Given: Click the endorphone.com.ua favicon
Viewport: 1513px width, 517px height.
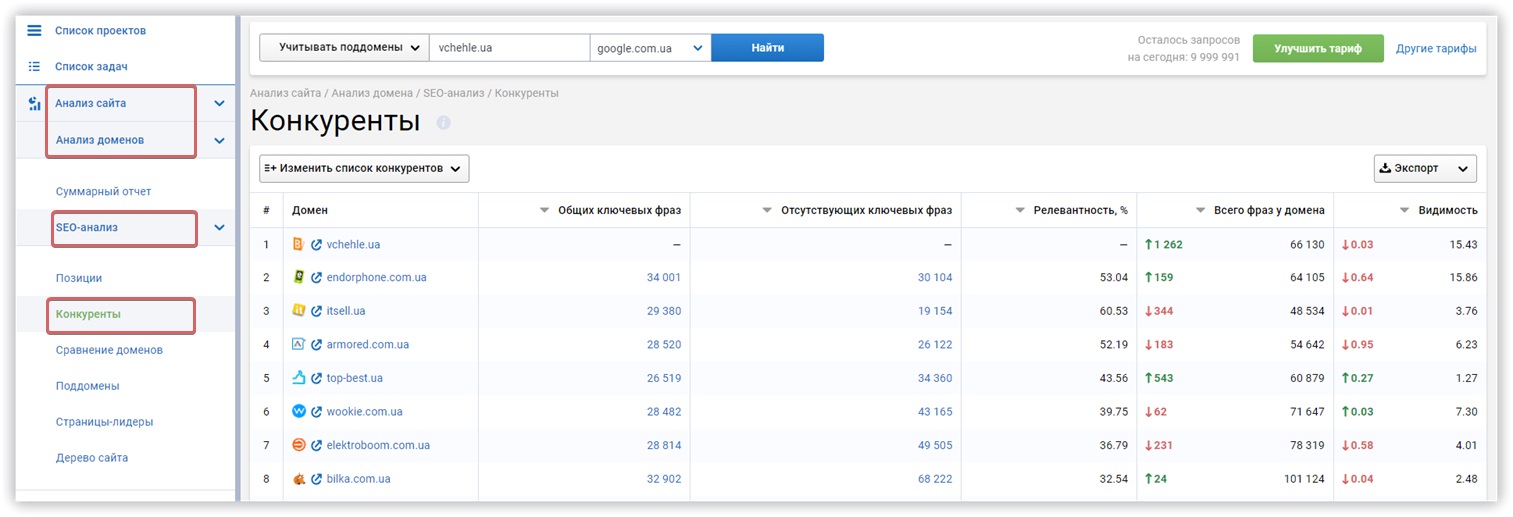Looking at the screenshot, I should coord(298,277).
